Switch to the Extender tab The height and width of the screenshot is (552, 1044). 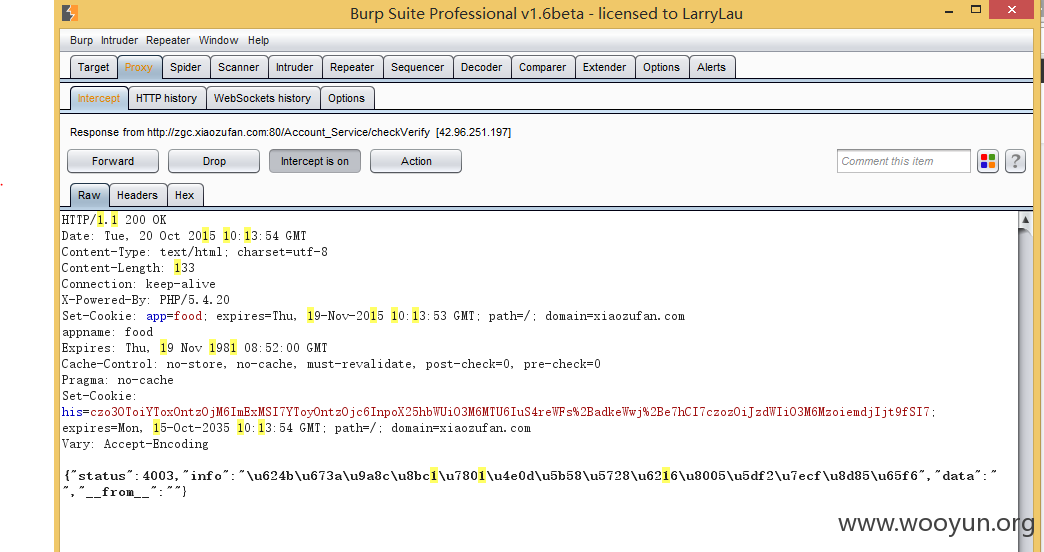click(605, 67)
